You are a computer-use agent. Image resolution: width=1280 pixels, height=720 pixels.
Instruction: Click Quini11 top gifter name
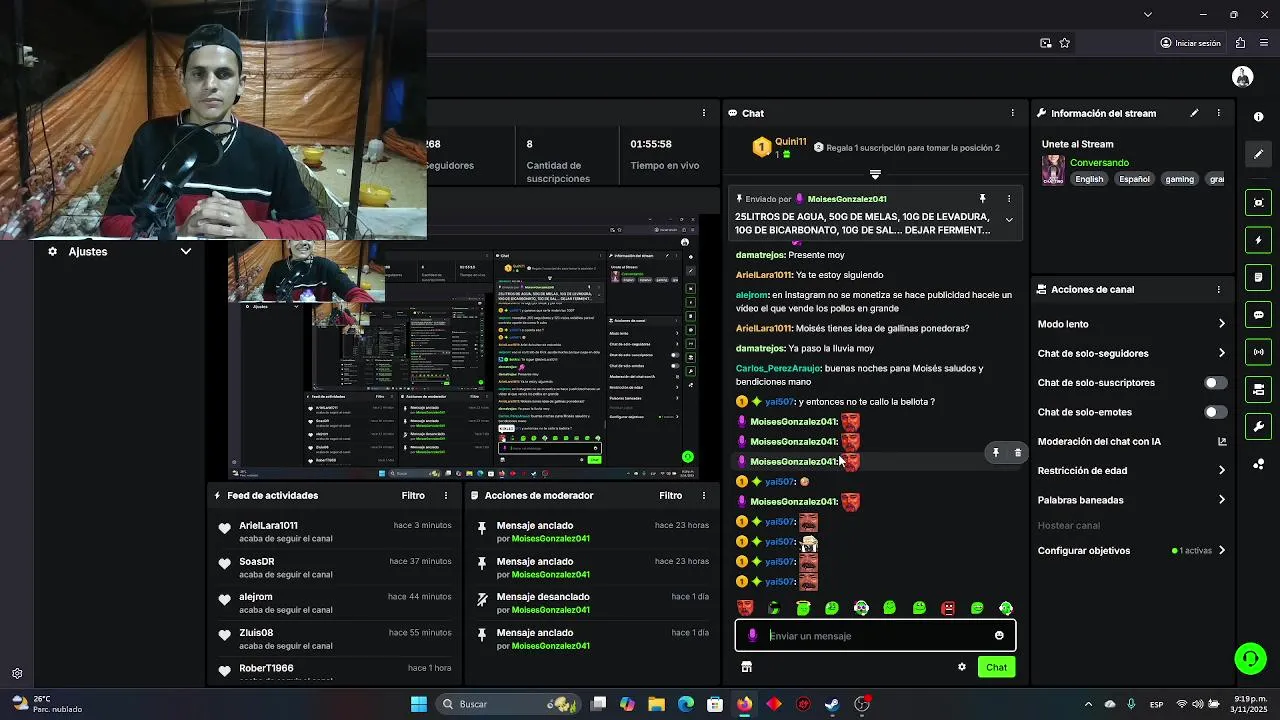click(x=790, y=142)
